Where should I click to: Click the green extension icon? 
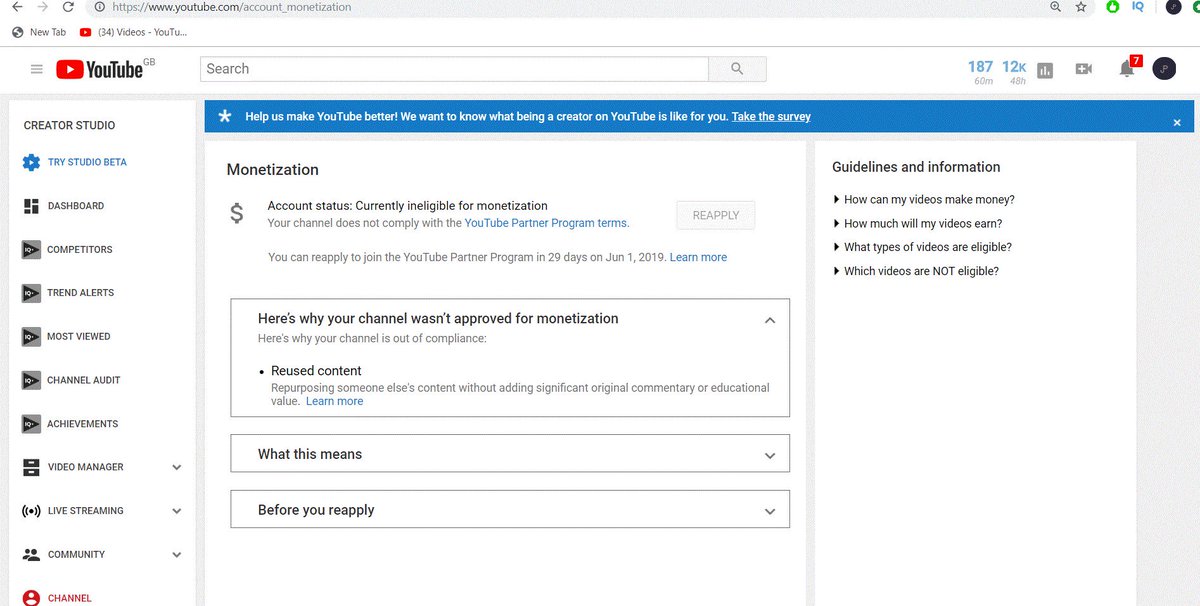coord(1113,6)
